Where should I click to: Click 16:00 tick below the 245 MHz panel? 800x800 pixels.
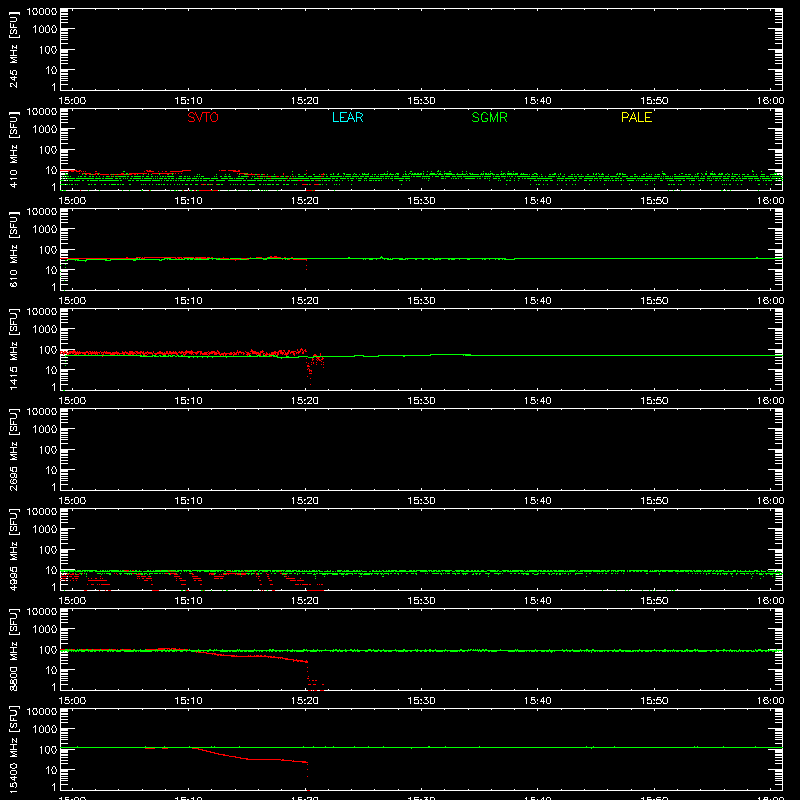770,101
